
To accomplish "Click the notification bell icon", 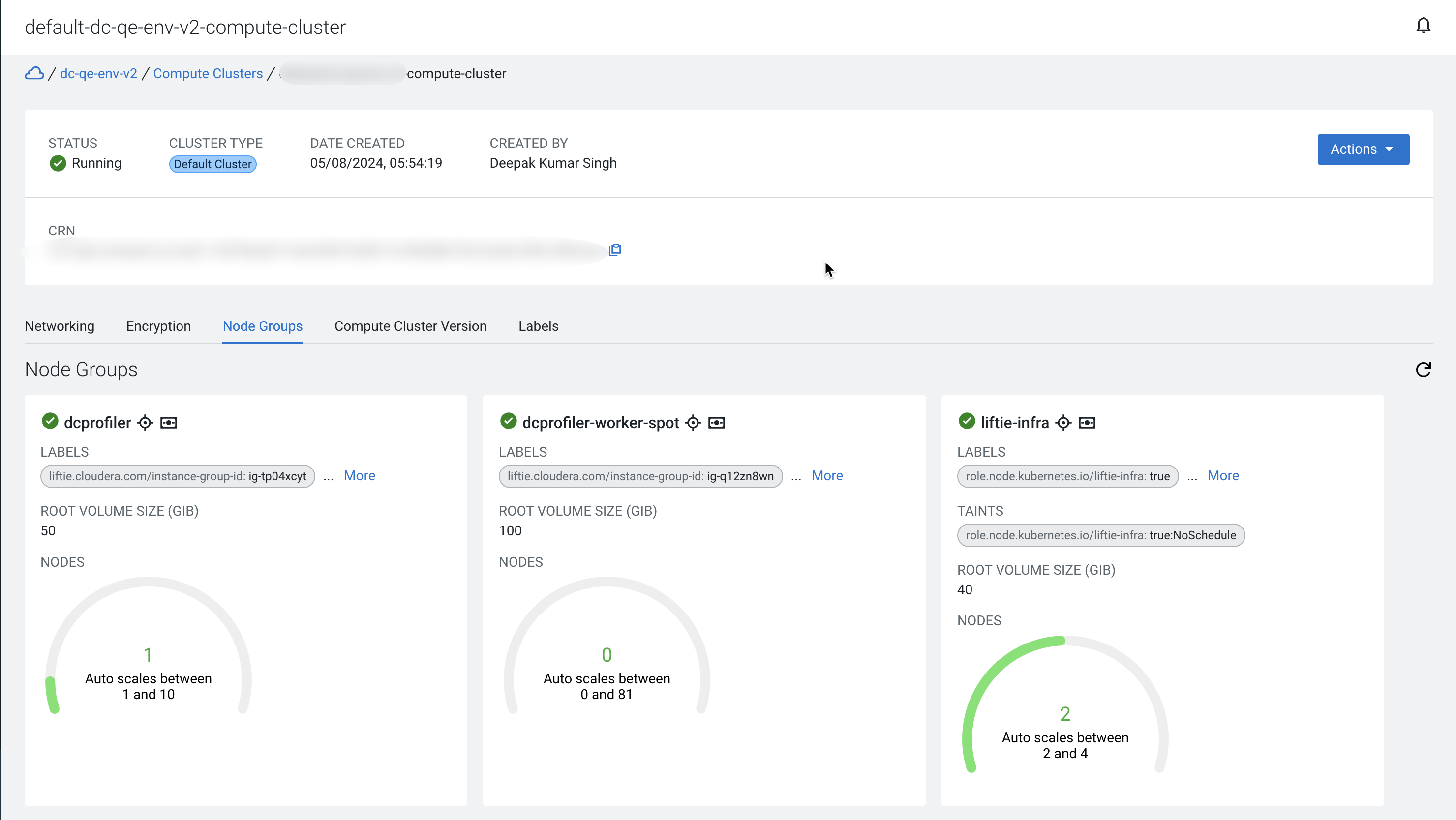I will (x=1423, y=26).
